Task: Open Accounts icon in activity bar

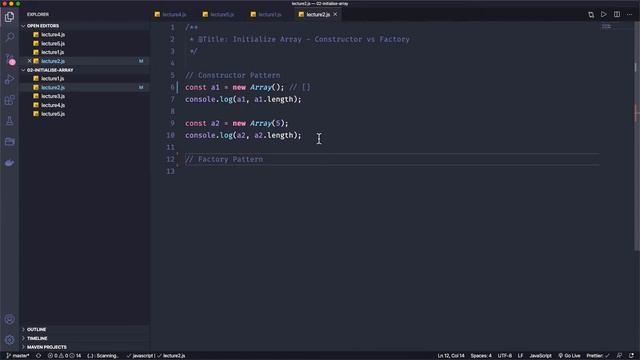Action: 9,319
